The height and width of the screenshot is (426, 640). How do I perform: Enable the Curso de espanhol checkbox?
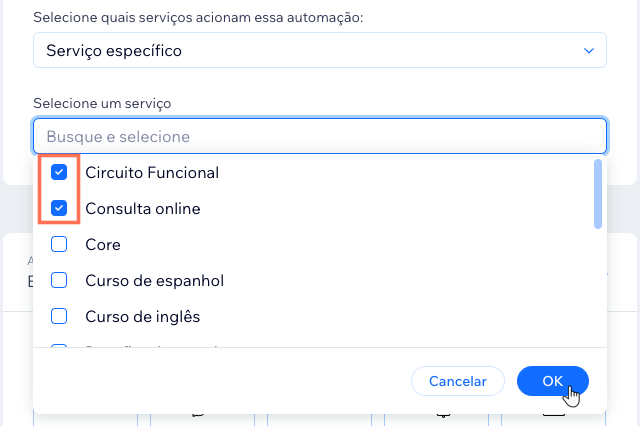59,280
